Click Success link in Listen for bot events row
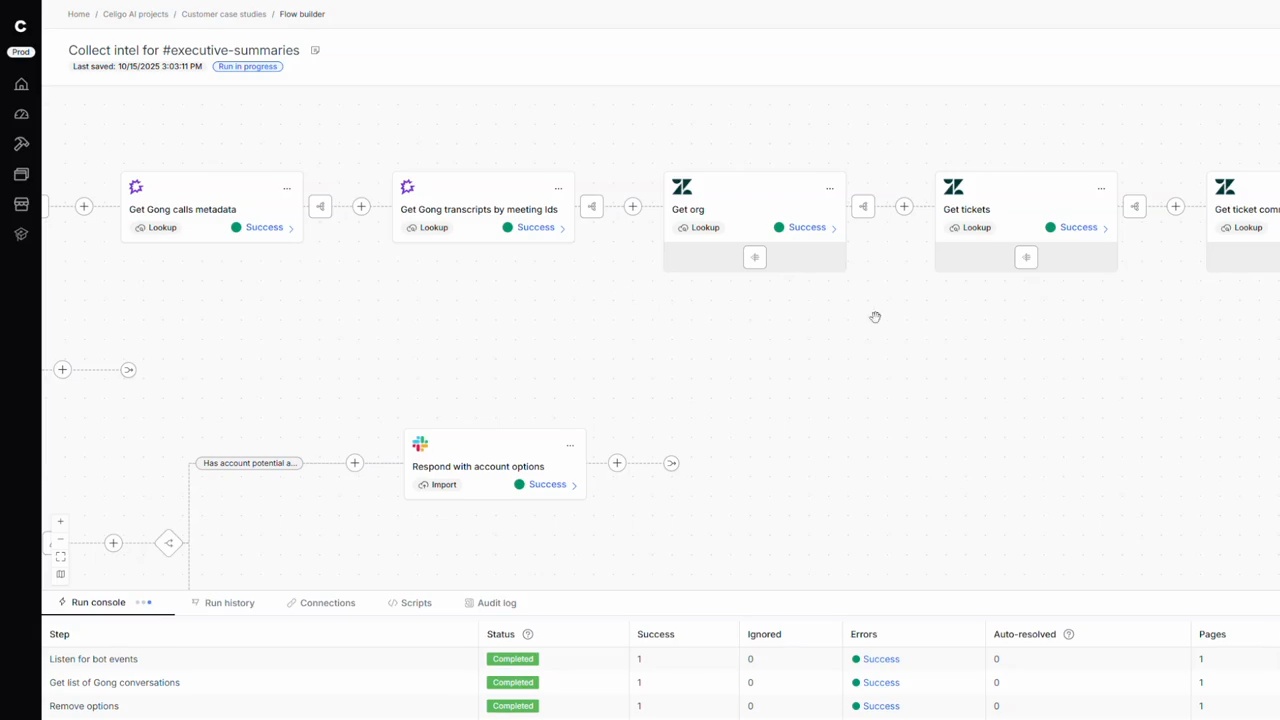The width and height of the screenshot is (1280, 720). [x=881, y=659]
